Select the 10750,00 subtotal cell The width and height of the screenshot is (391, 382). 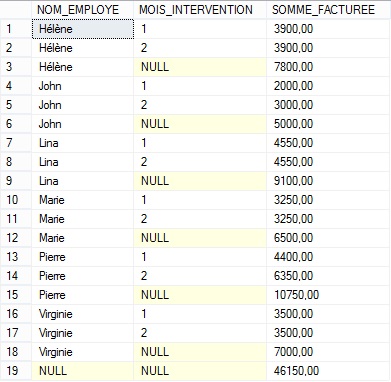[x=329, y=295]
